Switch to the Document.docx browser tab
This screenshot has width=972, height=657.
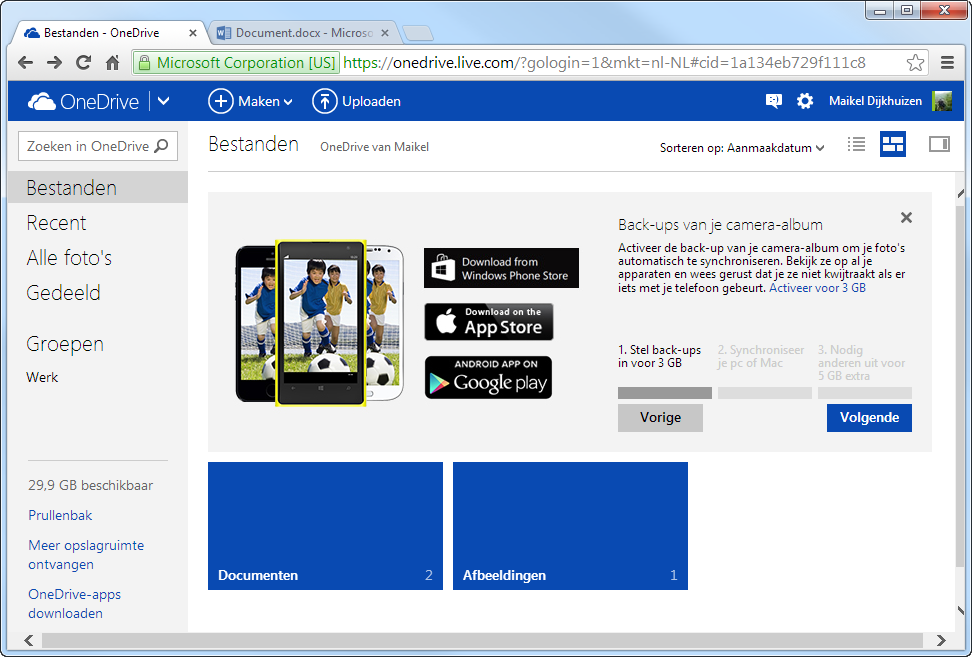pyautogui.click(x=303, y=33)
